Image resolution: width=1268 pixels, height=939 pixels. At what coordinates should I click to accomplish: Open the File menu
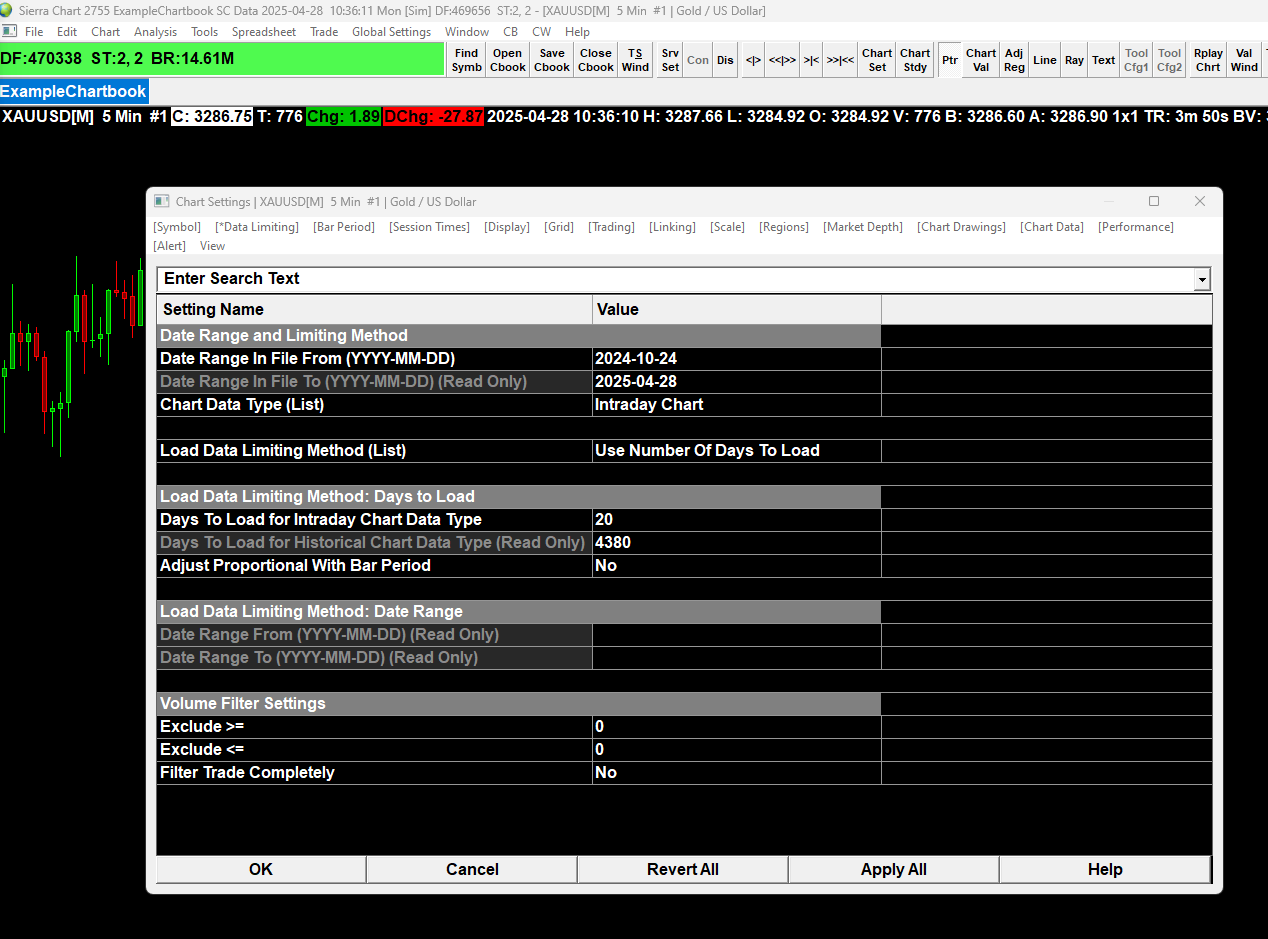point(34,32)
